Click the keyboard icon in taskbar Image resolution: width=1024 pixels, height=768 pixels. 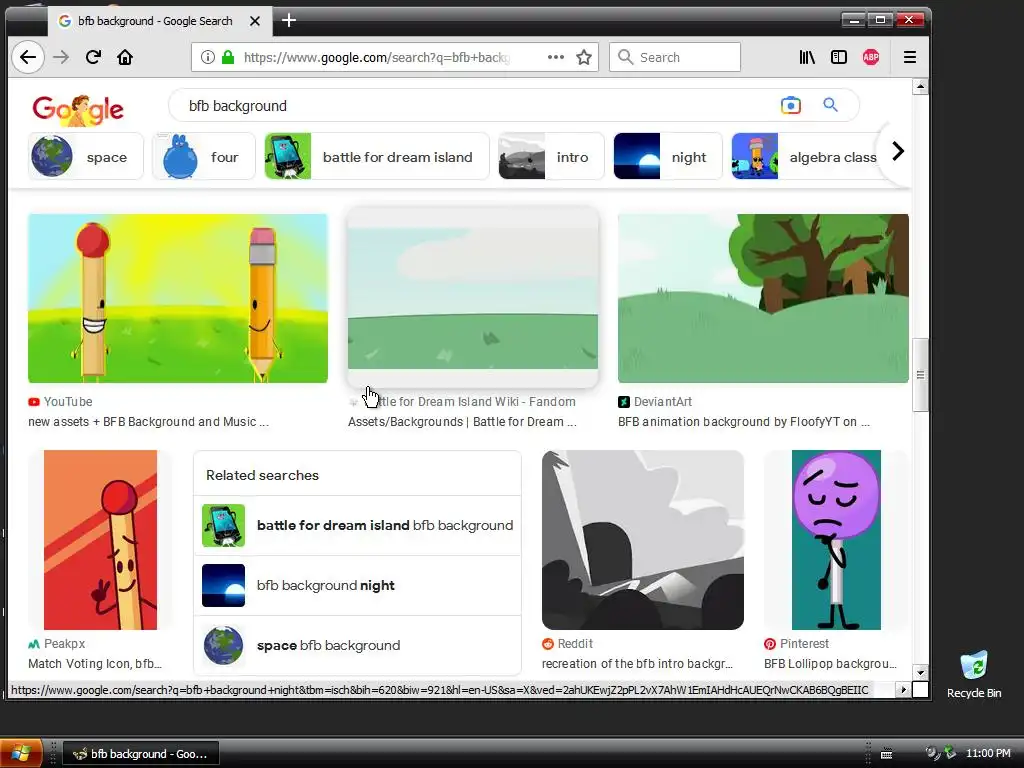(x=886, y=754)
